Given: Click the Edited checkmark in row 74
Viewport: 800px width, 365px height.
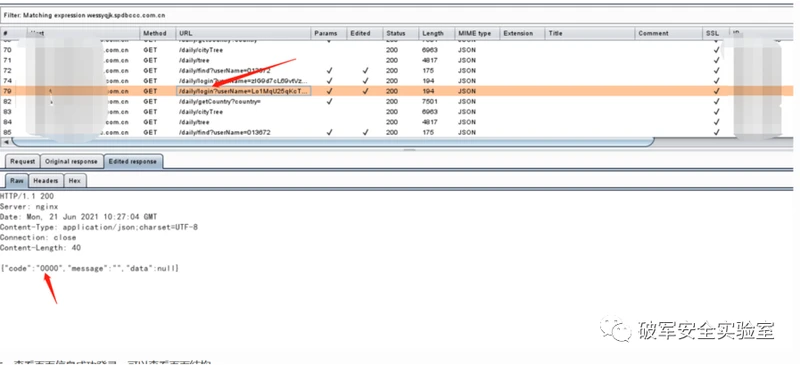Looking at the screenshot, I should (365, 81).
